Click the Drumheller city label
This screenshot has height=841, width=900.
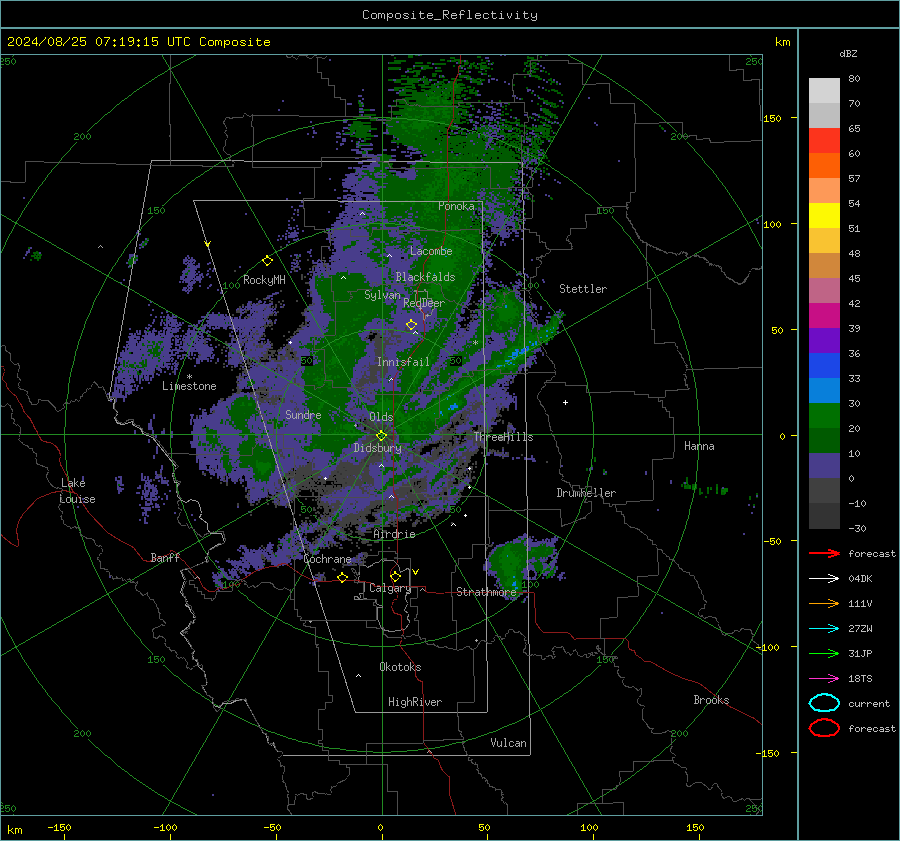point(586,493)
